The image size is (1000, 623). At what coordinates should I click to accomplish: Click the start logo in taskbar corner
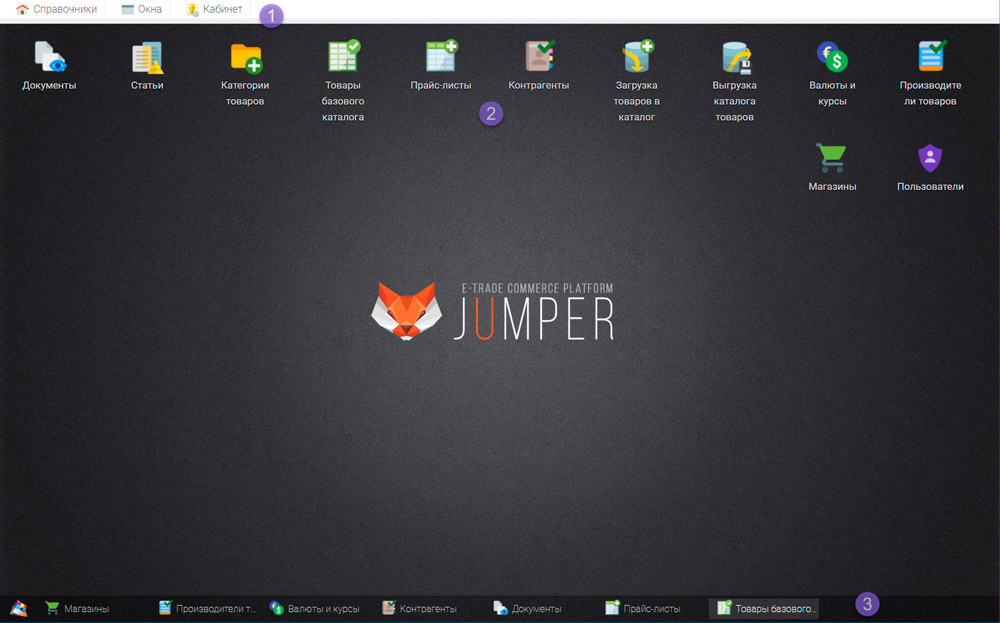[18, 608]
